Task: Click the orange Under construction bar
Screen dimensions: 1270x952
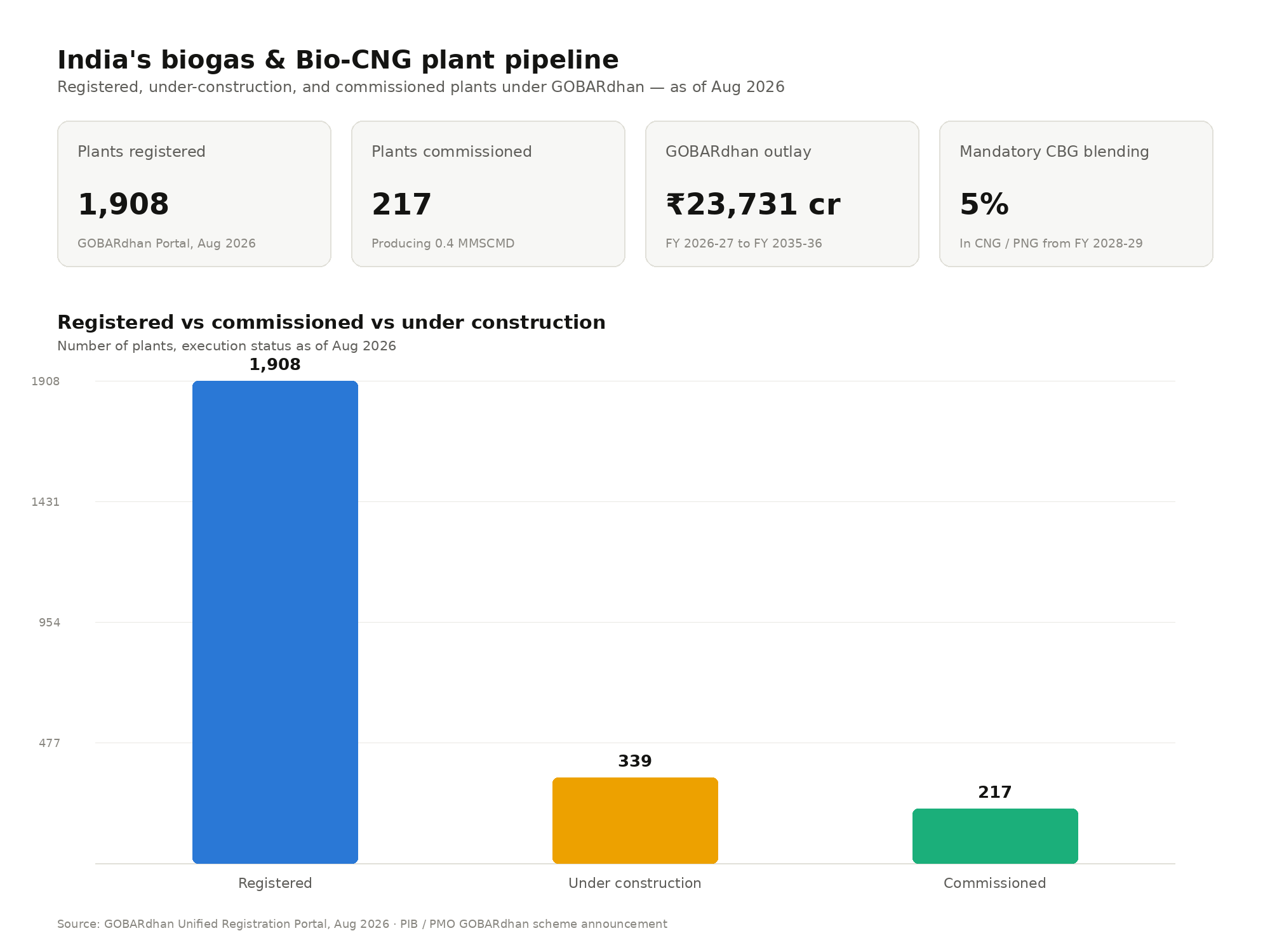Action: [x=635, y=821]
